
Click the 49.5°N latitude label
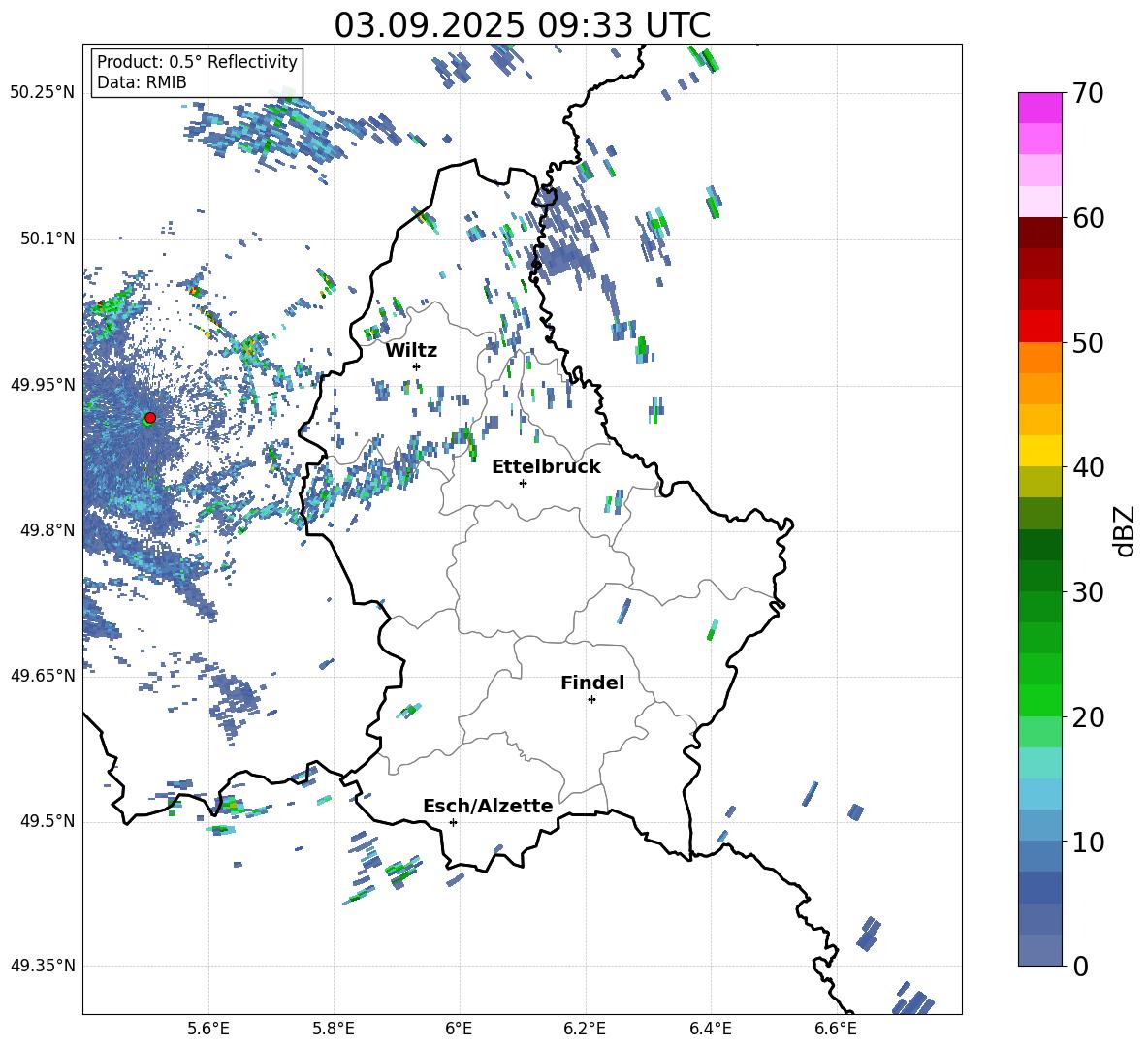pyautogui.click(x=48, y=821)
